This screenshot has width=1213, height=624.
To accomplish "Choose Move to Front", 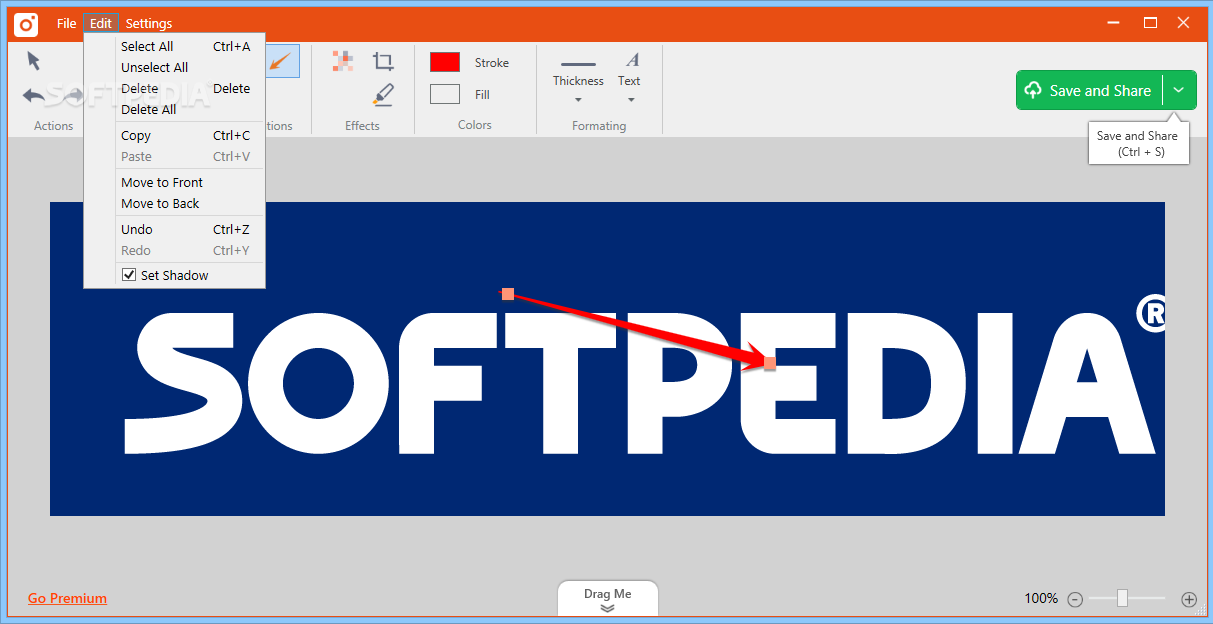I will click(174, 182).
